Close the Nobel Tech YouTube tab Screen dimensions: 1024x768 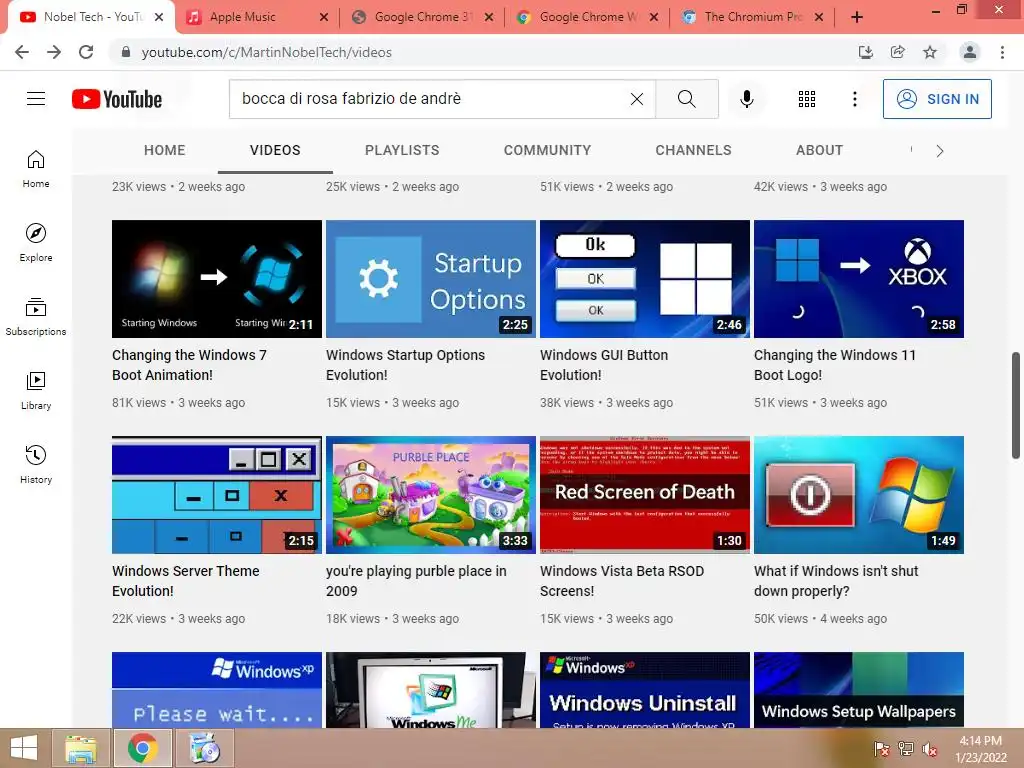159,17
